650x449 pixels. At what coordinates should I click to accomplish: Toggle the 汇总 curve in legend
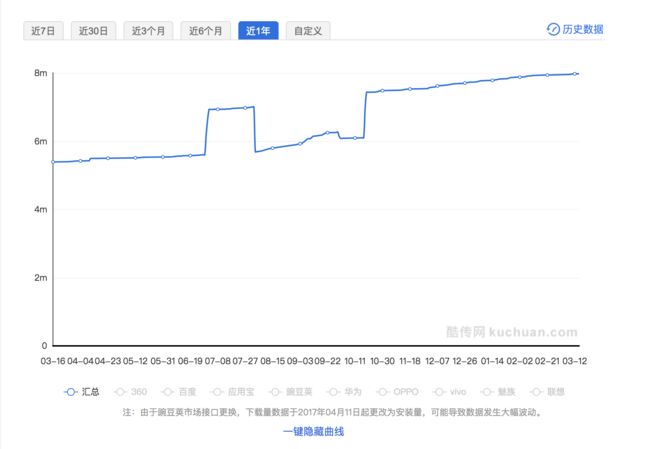82,392
